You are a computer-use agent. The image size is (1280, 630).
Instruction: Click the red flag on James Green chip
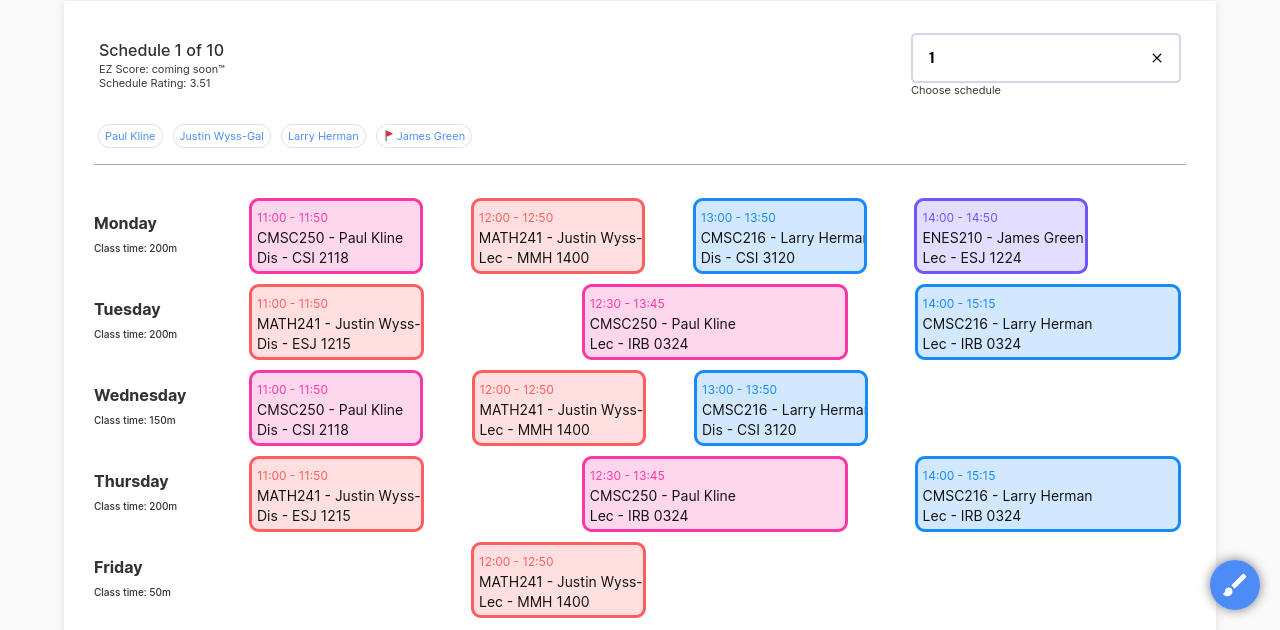click(x=389, y=136)
